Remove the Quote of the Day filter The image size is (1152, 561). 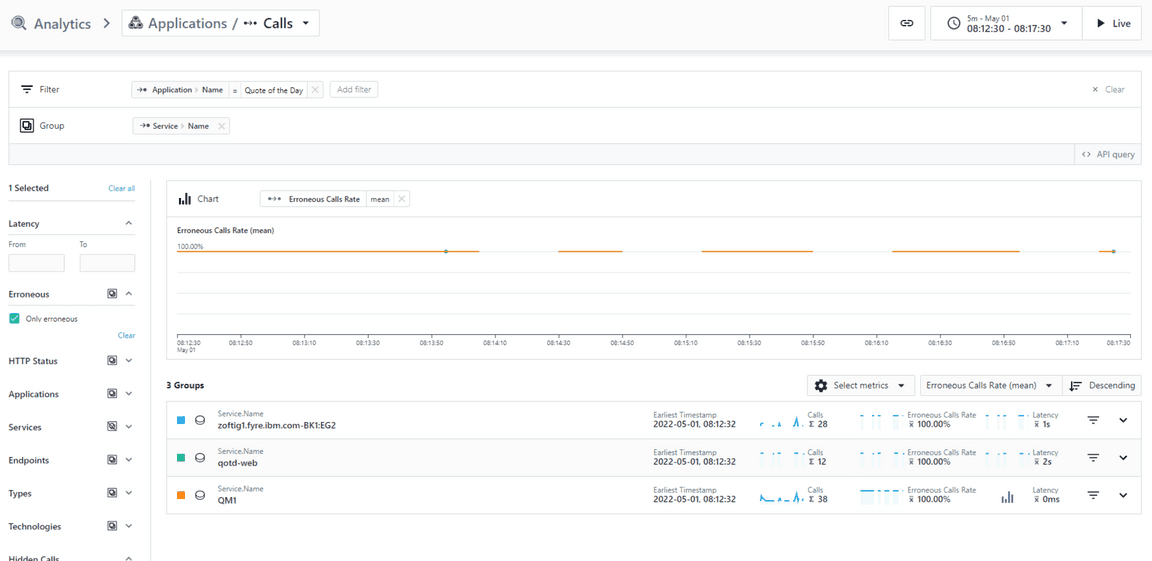(x=315, y=90)
